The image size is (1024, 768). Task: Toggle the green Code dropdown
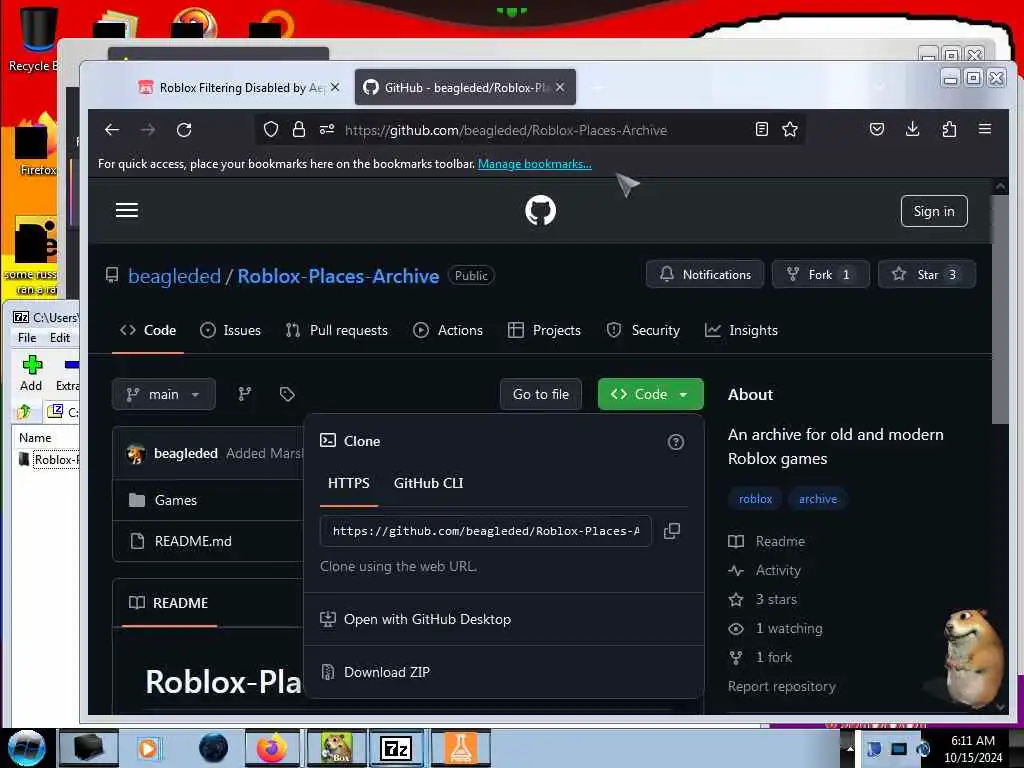(x=650, y=394)
